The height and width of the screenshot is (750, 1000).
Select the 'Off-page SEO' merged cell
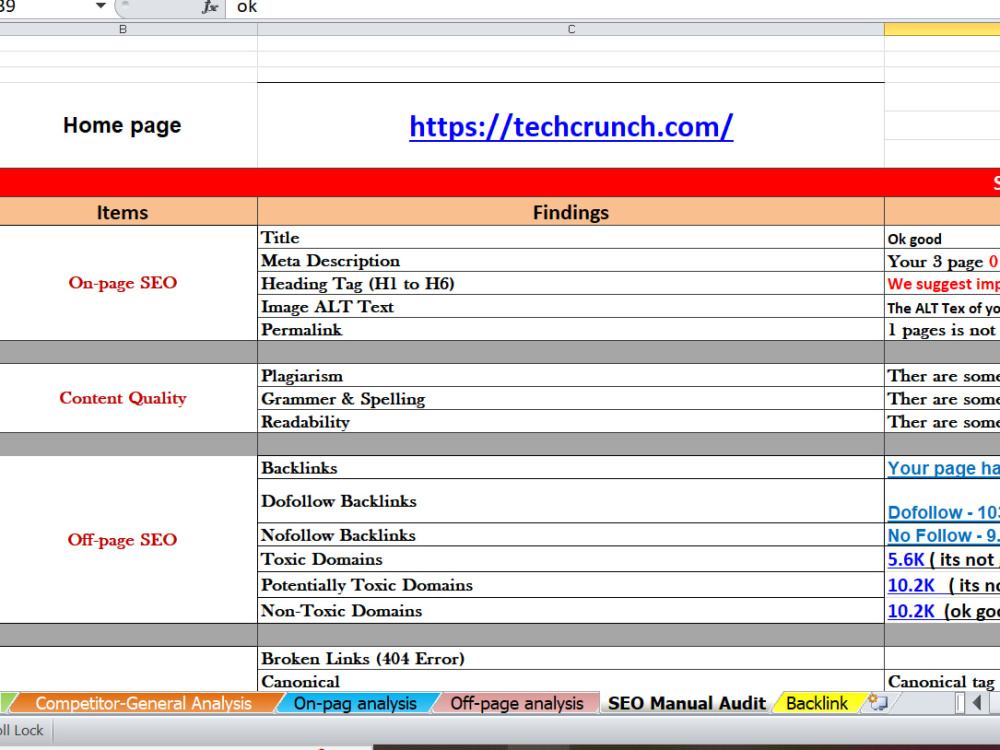click(x=122, y=540)
